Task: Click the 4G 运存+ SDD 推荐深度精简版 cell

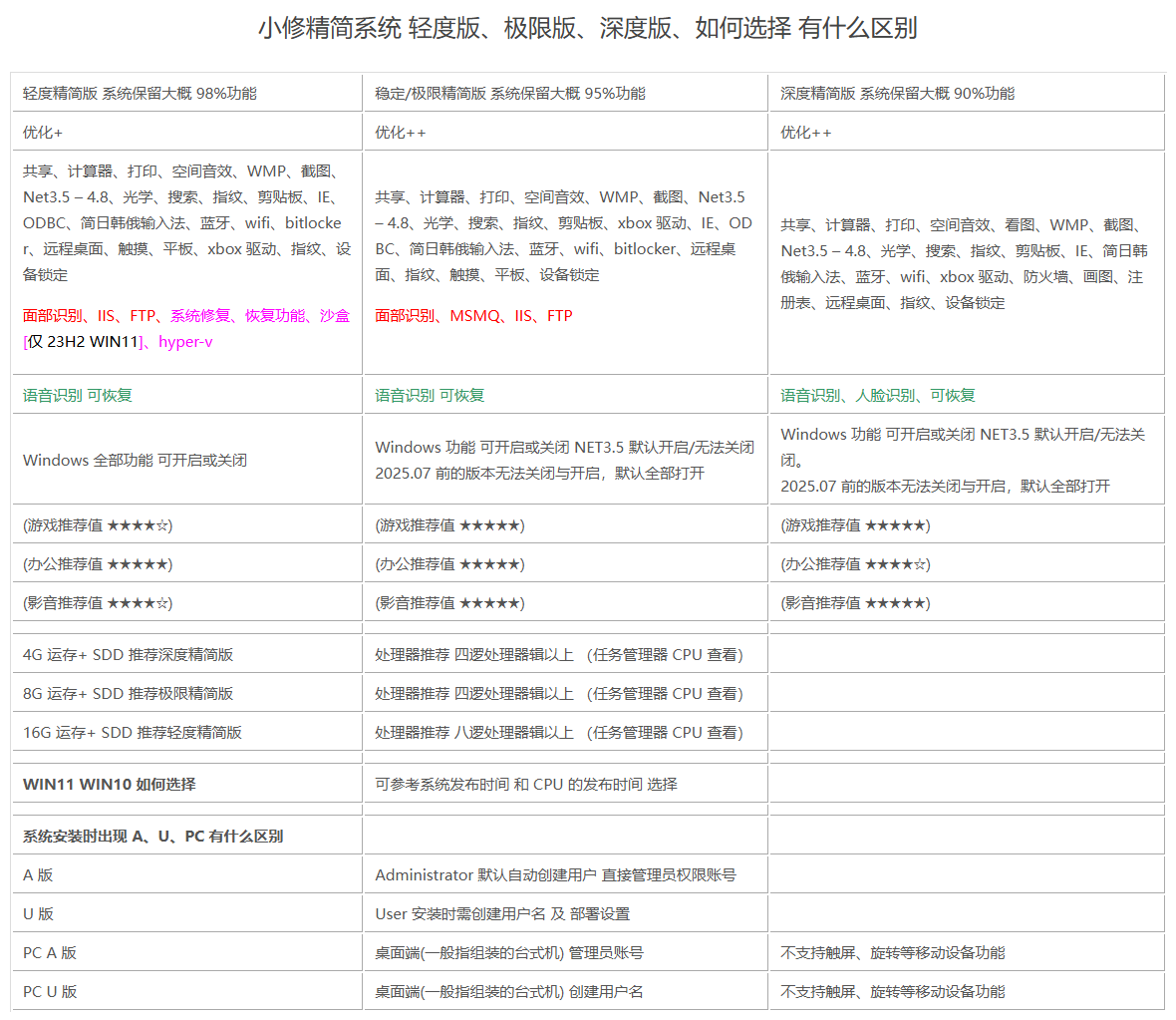Action: tap(128, 655)
